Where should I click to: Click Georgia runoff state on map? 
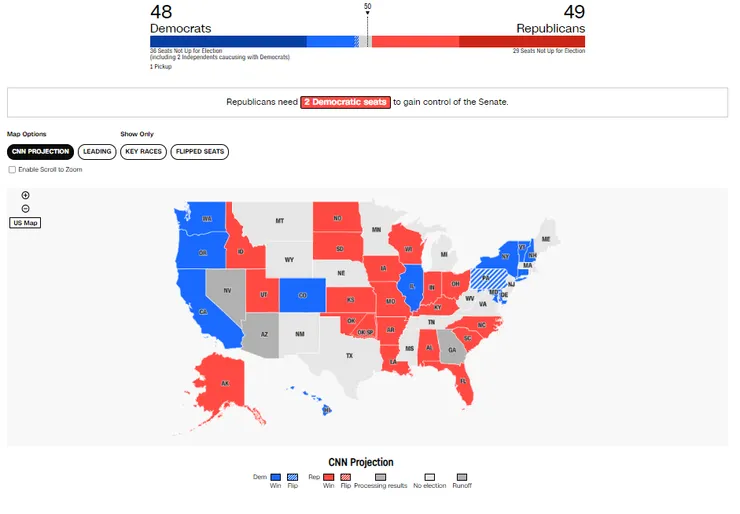pos(452,350)
